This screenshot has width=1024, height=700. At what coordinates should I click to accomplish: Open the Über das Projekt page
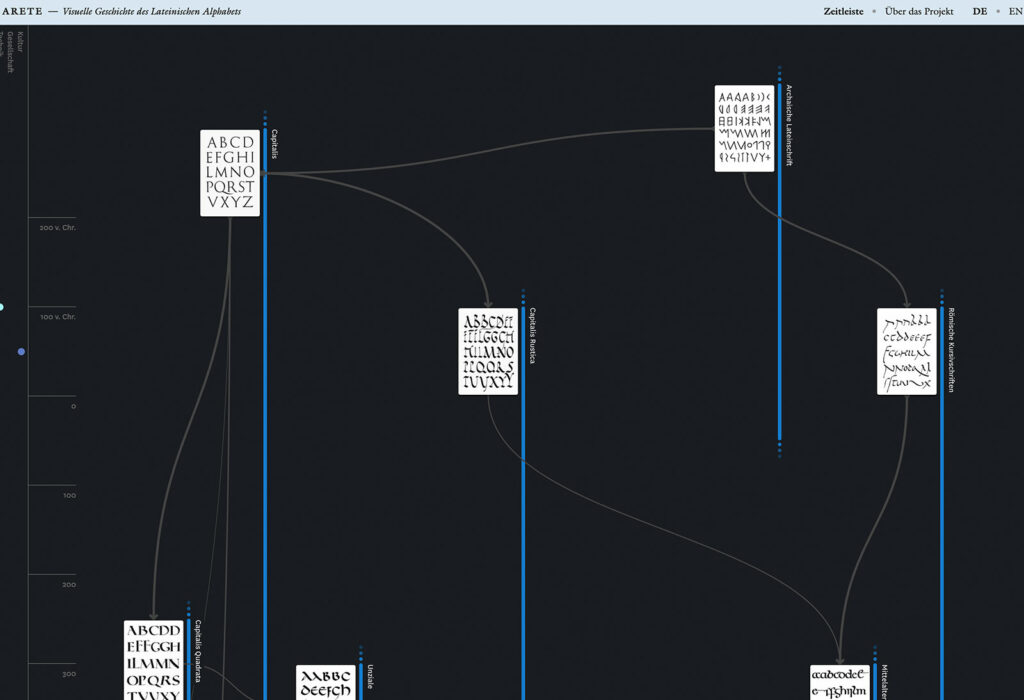tap(918, 11)
